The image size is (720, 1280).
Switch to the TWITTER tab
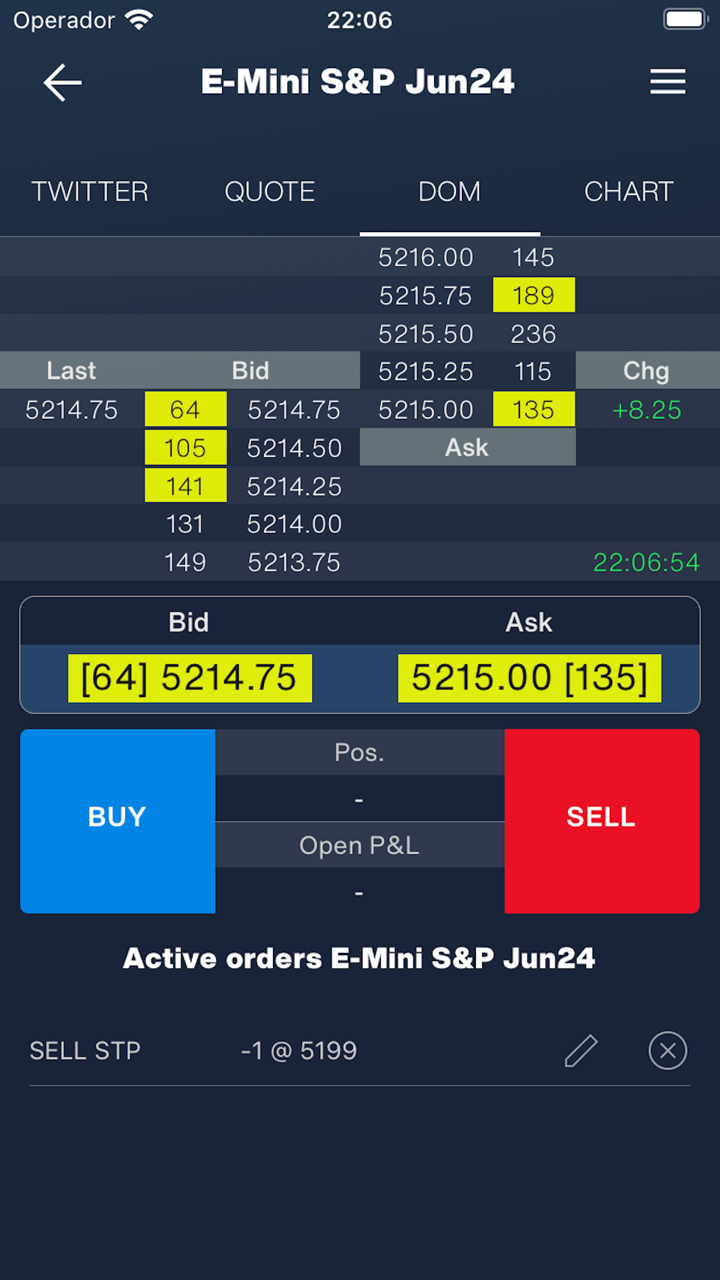coord(90,192)
